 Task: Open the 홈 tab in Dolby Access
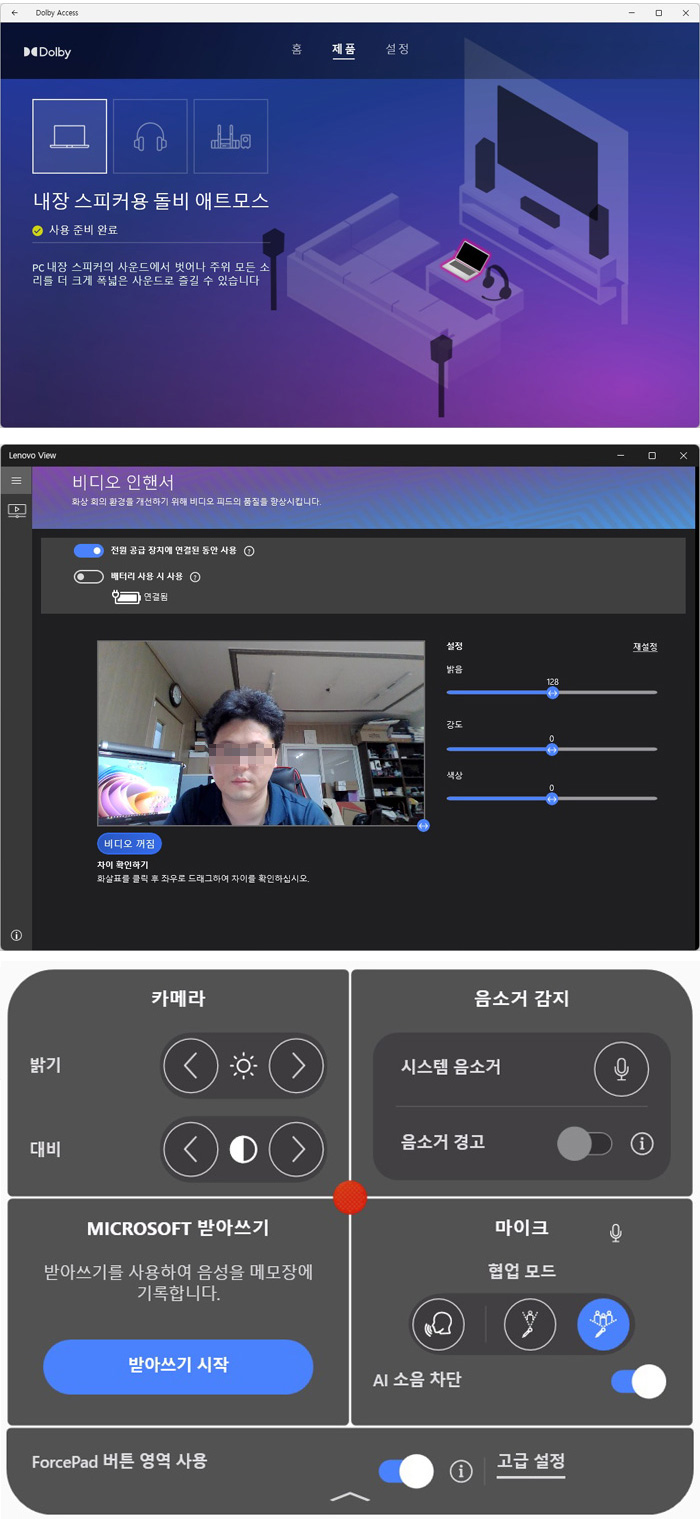click(297, 49)
